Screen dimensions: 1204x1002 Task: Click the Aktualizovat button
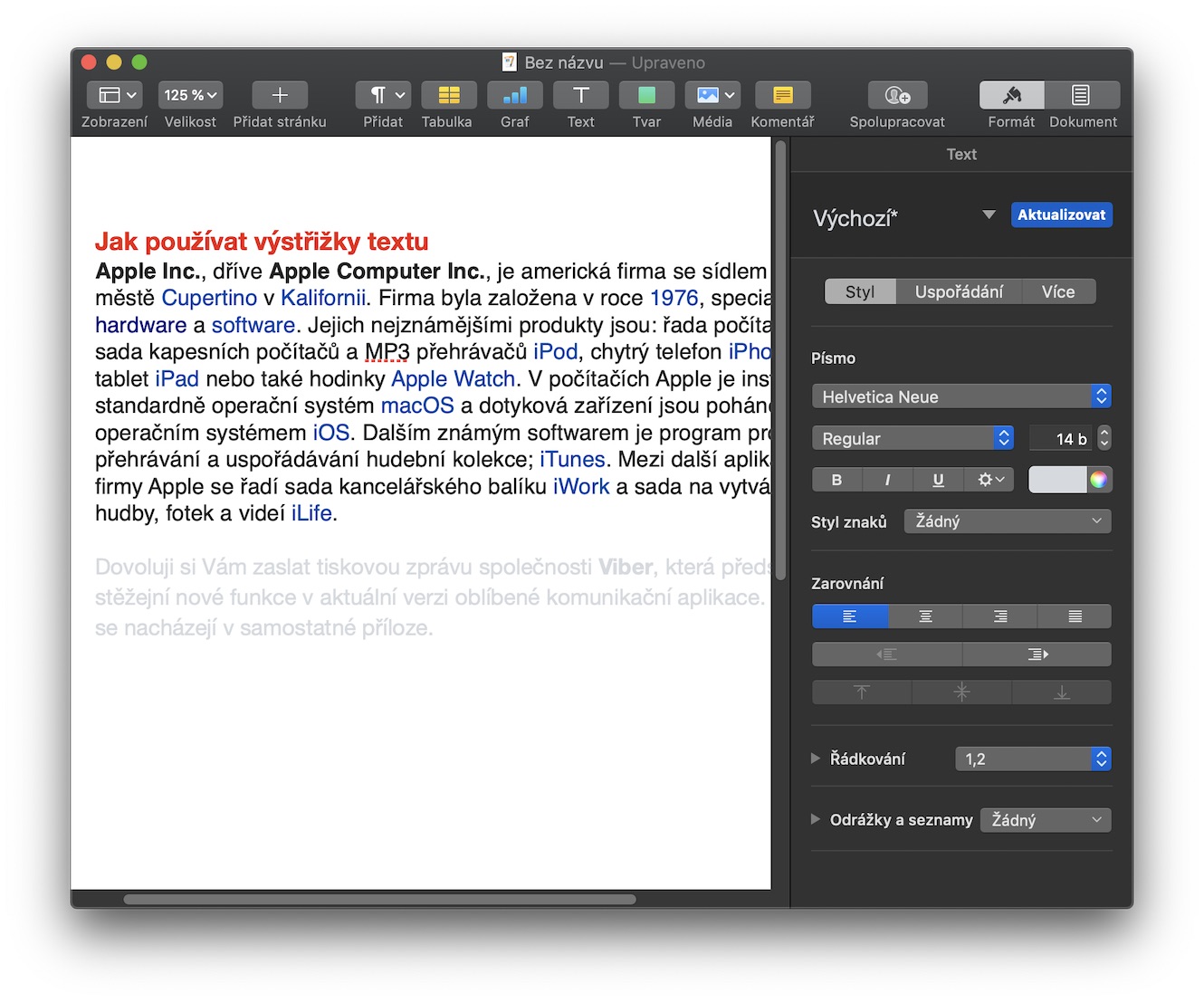coord(1061,215)
